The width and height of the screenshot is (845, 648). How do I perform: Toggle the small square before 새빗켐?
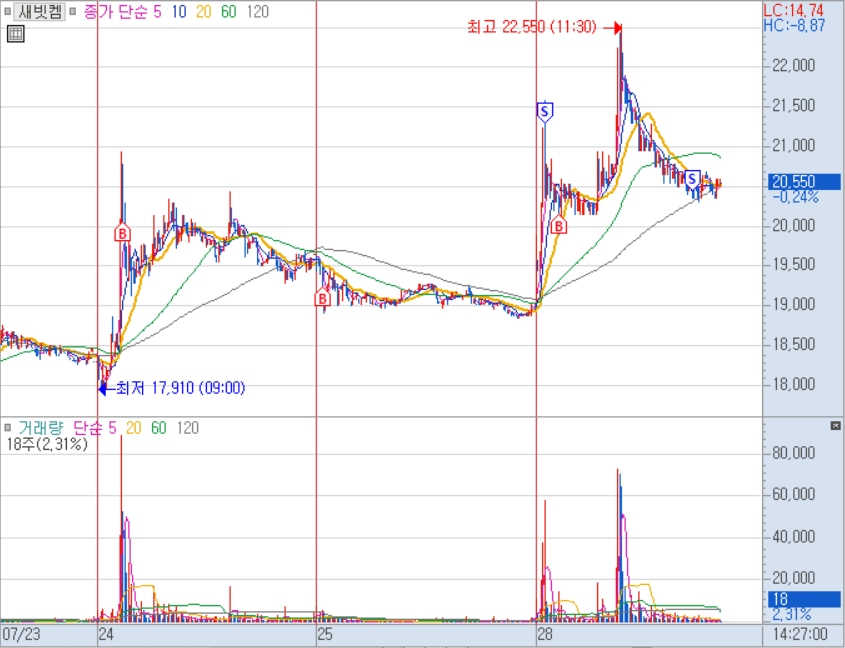click(7, 11)
